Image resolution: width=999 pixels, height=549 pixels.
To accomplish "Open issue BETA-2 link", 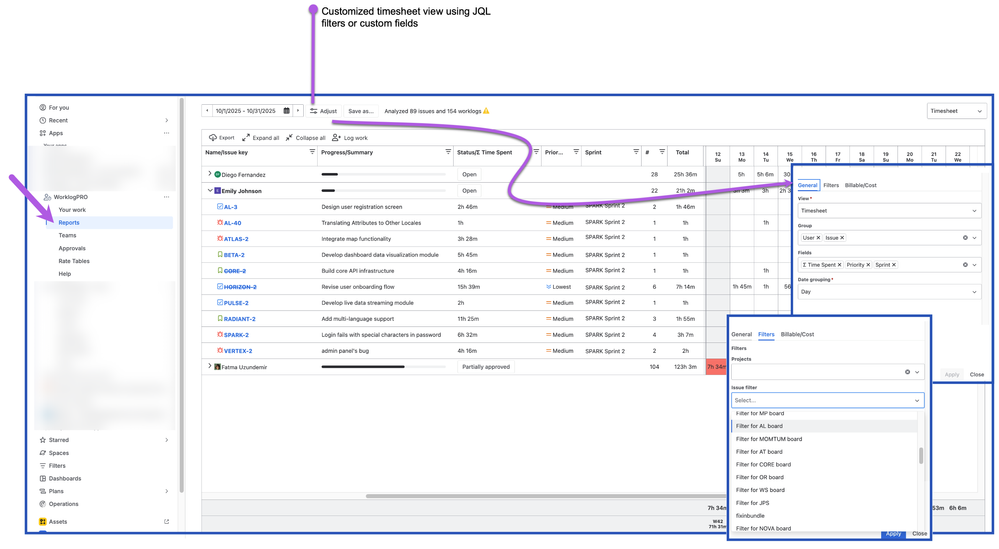I will (x=234, y=255).
